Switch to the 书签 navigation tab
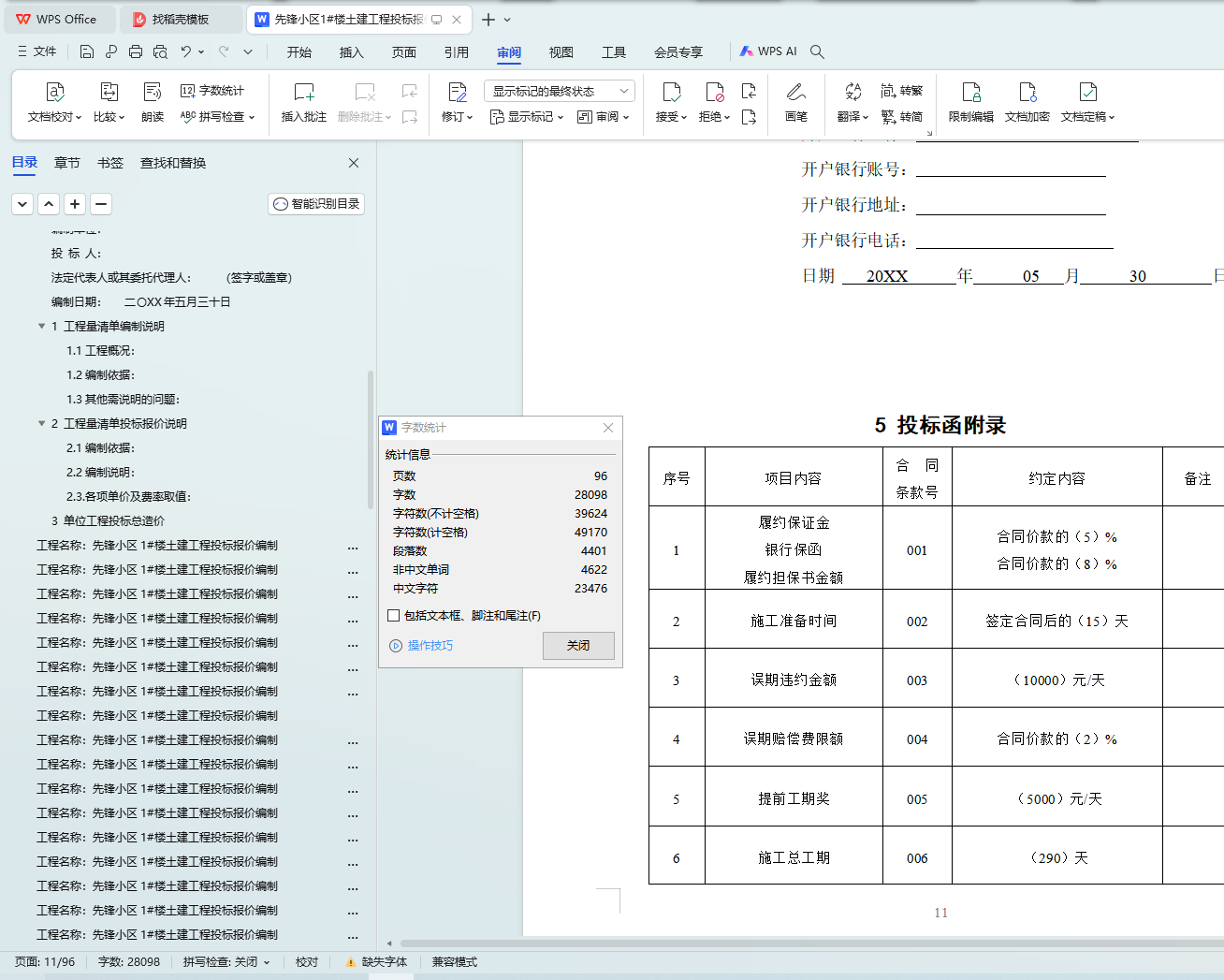1224x980 pixels. pyautogui.click(x=110, y=163)
